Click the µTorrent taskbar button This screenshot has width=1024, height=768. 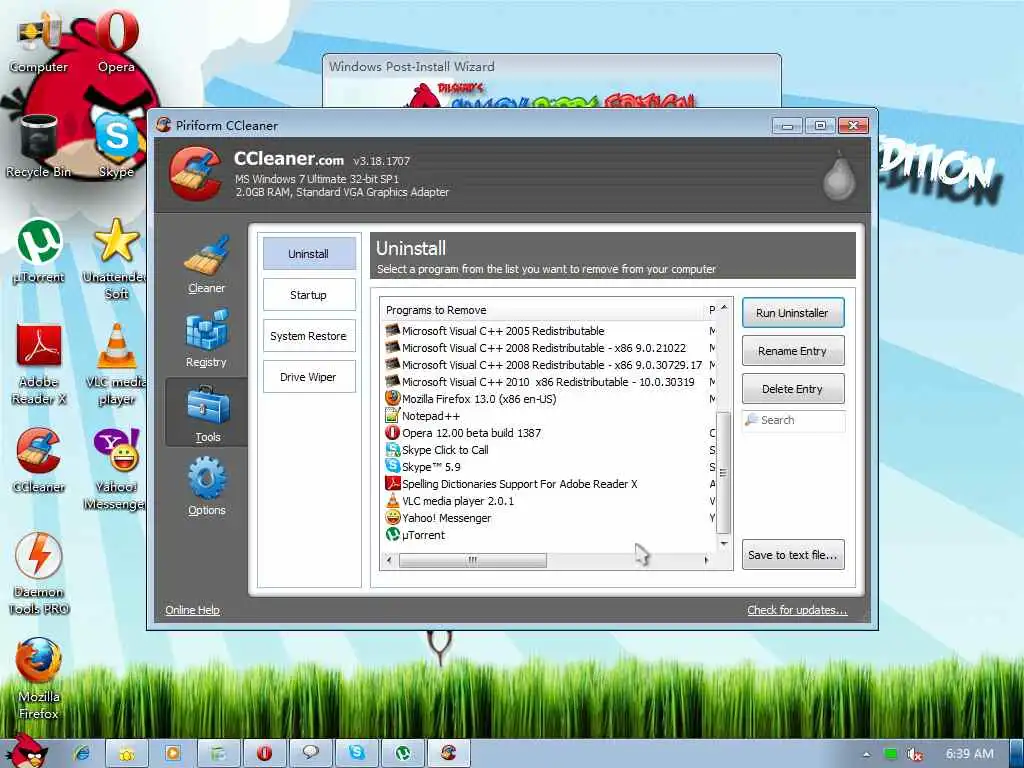402,753
